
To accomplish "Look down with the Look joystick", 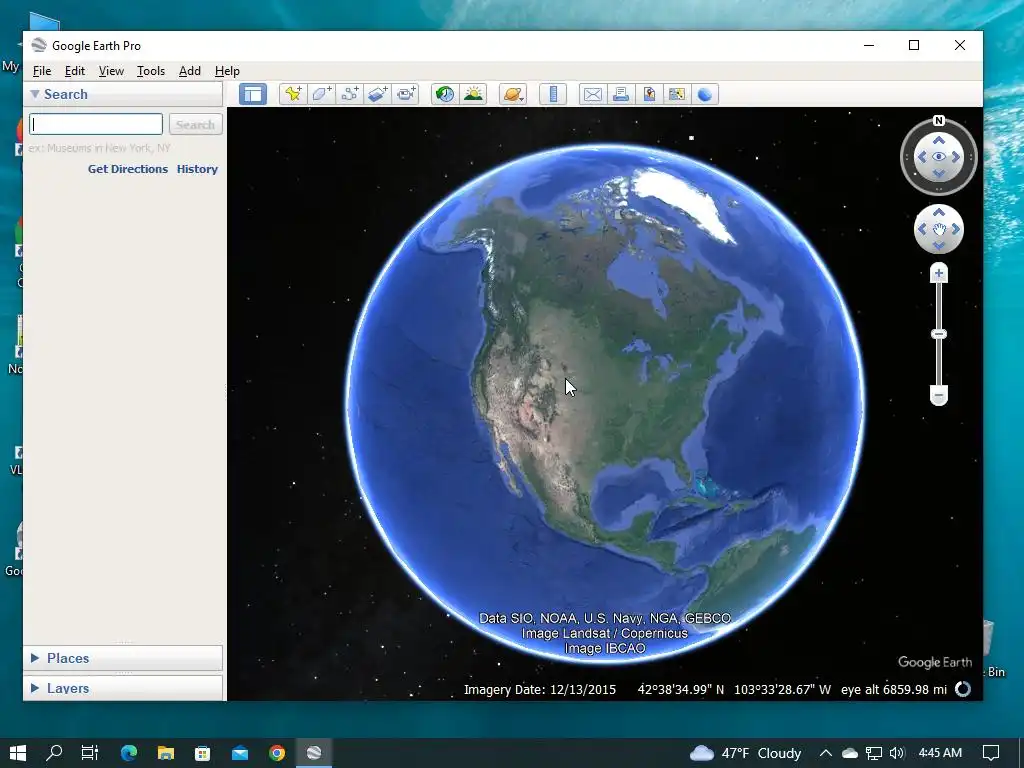I will (x=938, y=174).
